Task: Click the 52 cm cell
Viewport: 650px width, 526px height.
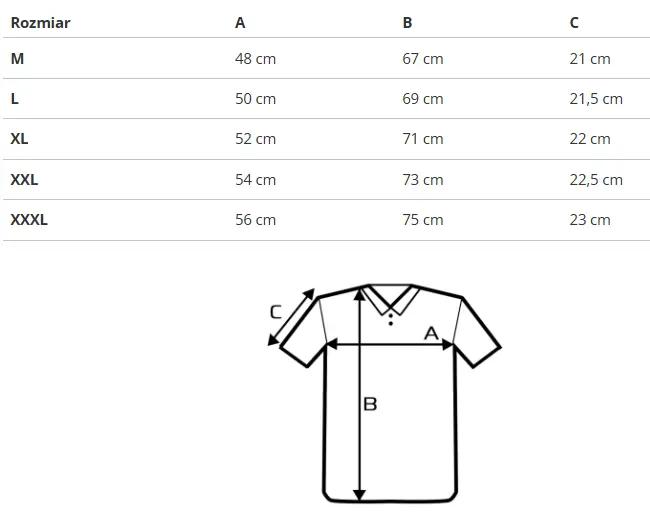Action: coord(255,139)
